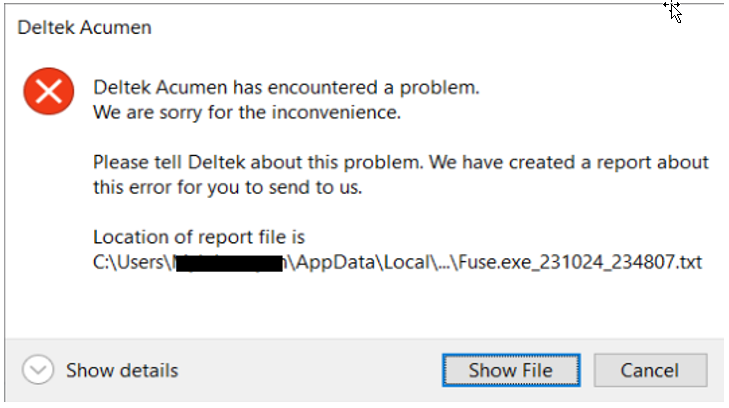Dismiss the dialog with Cancel

point(650,370)
